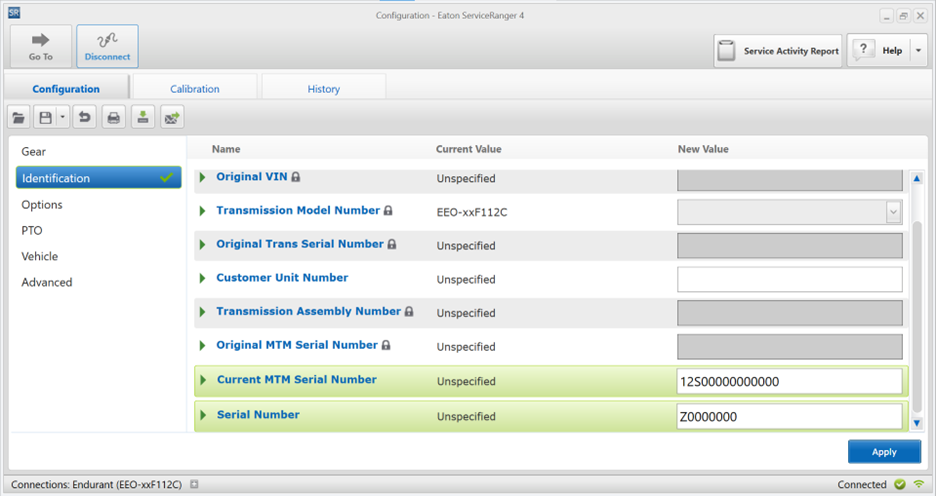This screenshot has height=496, width=936.
Task: Open the save options dropdown arrow
Action: pos(63,118)
